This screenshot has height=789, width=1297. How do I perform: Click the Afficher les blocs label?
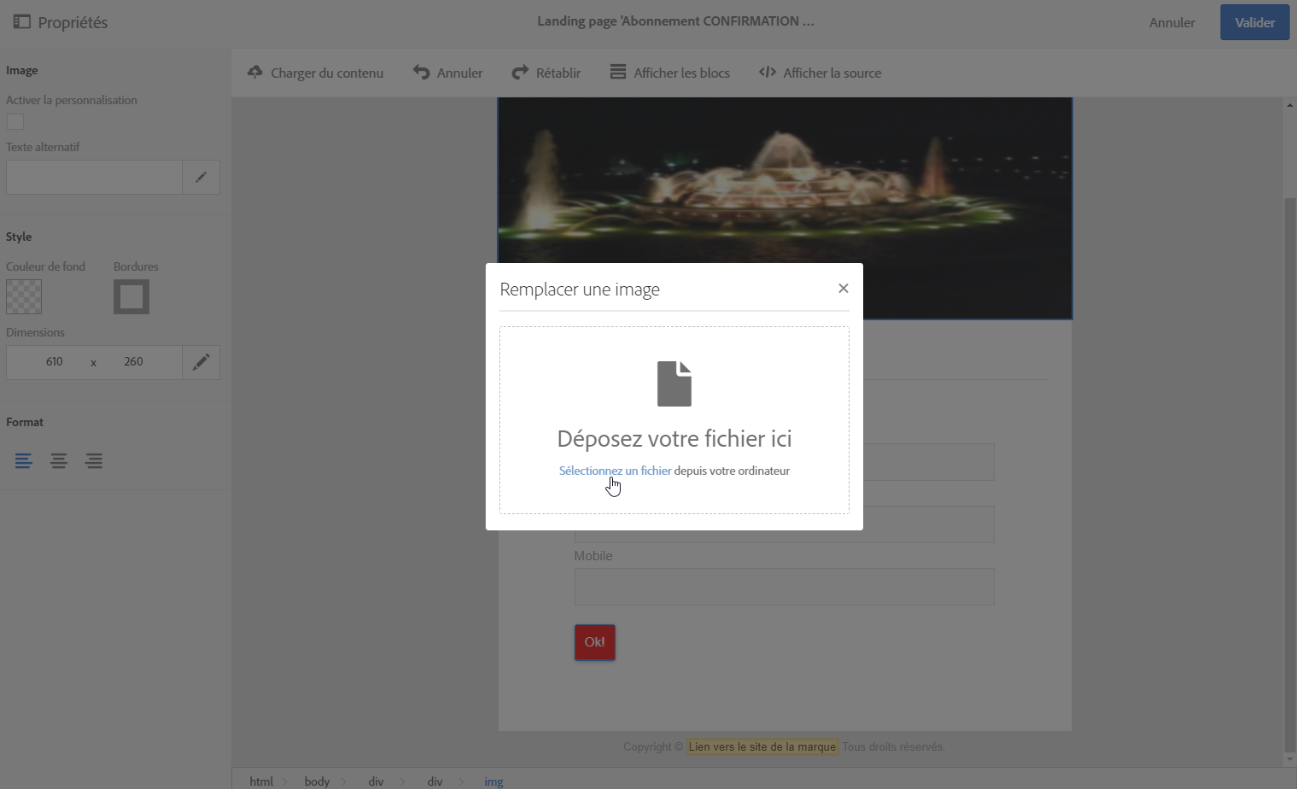(682, 73)
